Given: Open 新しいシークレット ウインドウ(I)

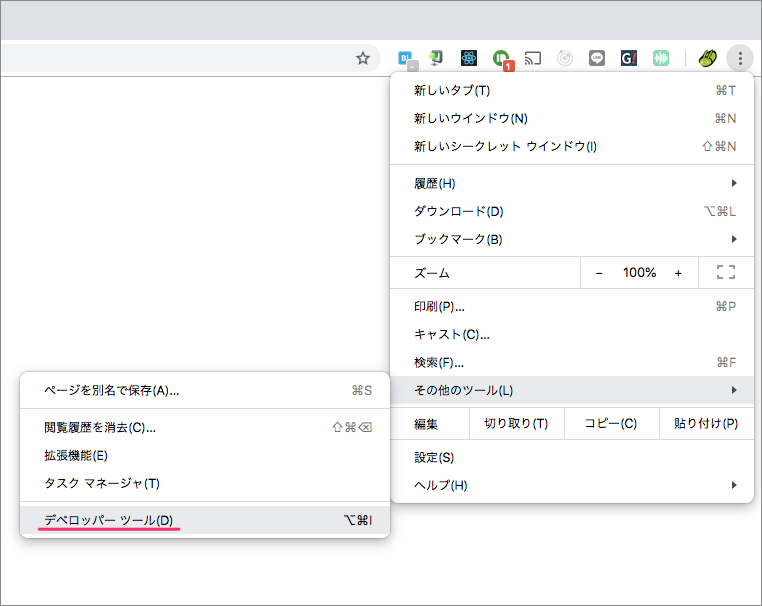Looking at the screenshot, I should (572, 146).
